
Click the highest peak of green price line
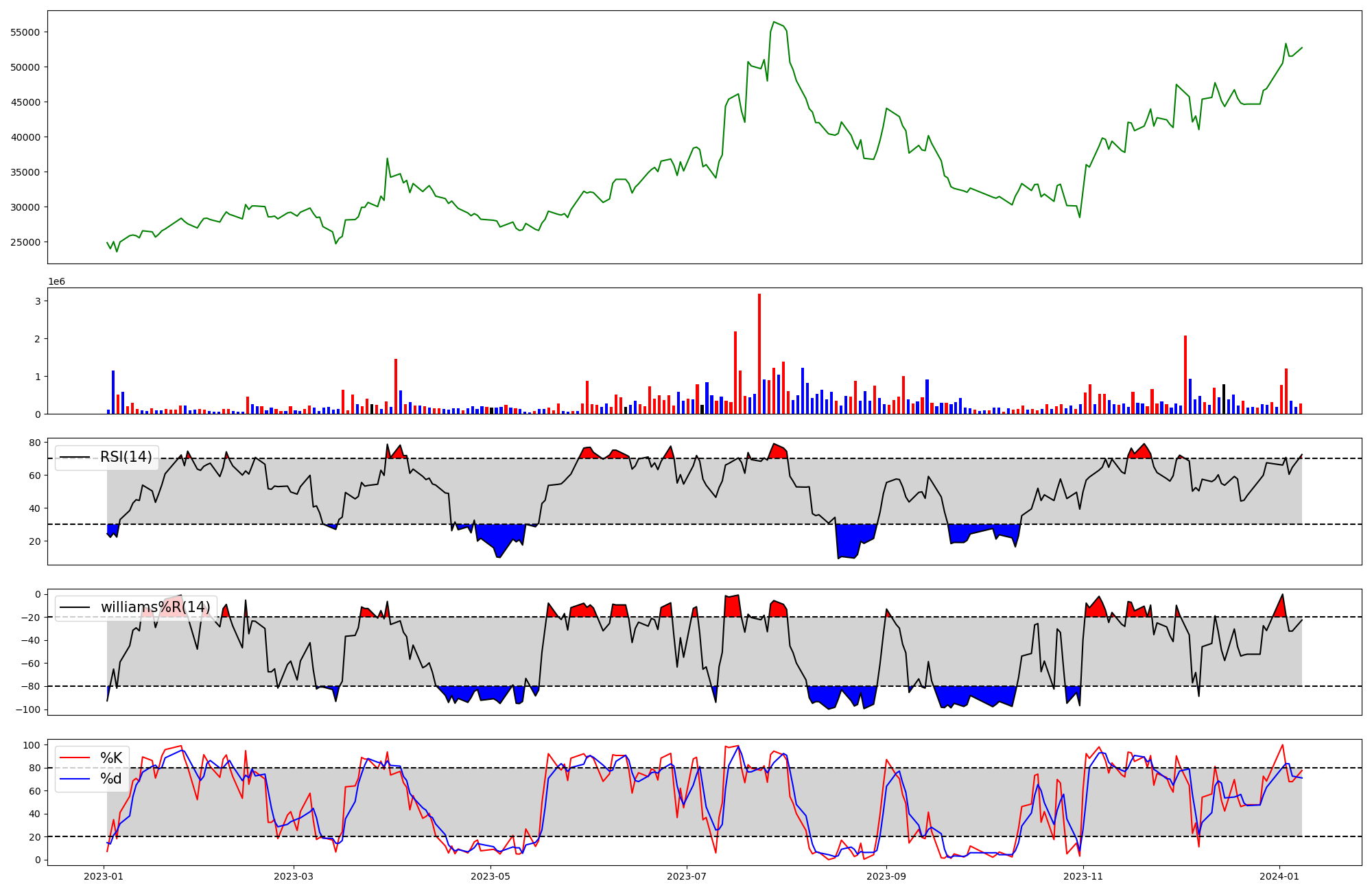774,22
